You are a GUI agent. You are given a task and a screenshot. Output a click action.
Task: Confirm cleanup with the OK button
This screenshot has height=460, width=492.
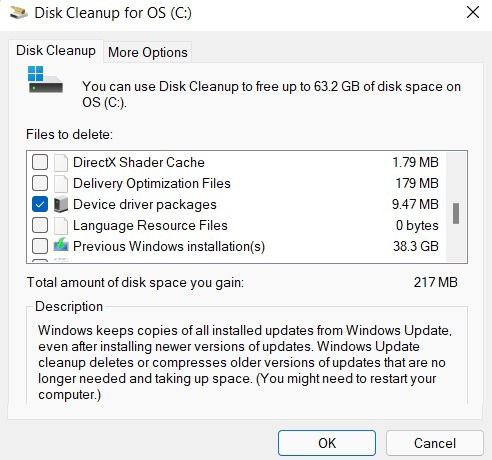pos(327,443)
